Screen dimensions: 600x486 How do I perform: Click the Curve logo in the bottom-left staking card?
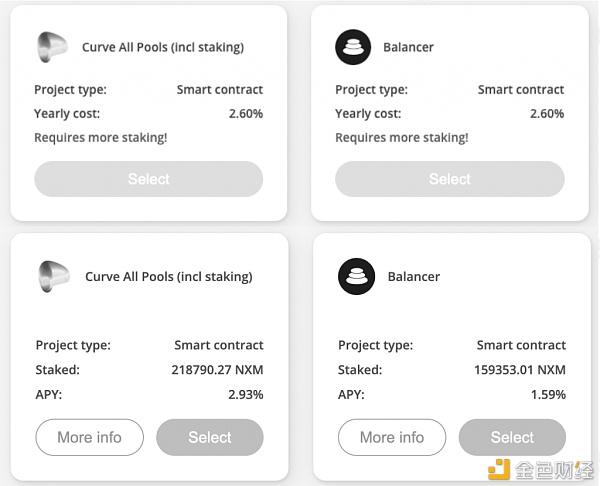(54, 276)
